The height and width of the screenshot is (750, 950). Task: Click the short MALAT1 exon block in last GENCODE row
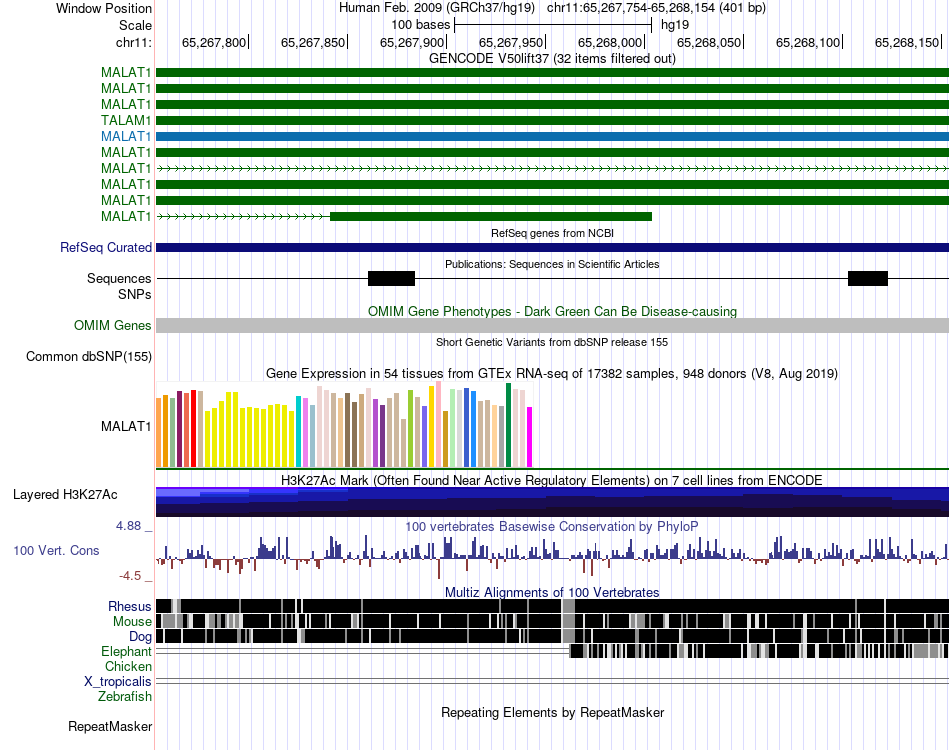pos(491,216)
